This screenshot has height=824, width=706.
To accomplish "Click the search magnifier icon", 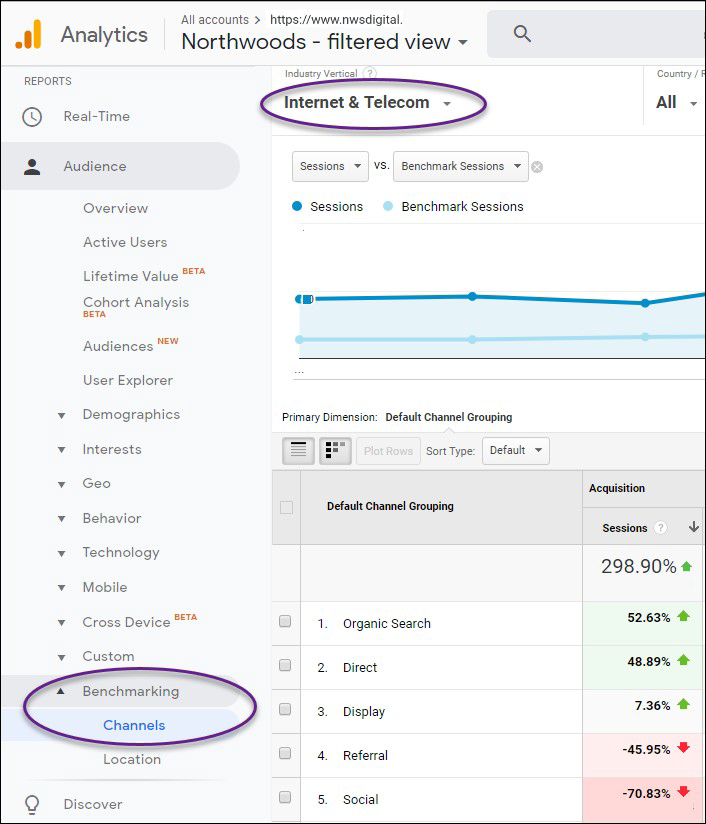I will click(x=522, y=34).
